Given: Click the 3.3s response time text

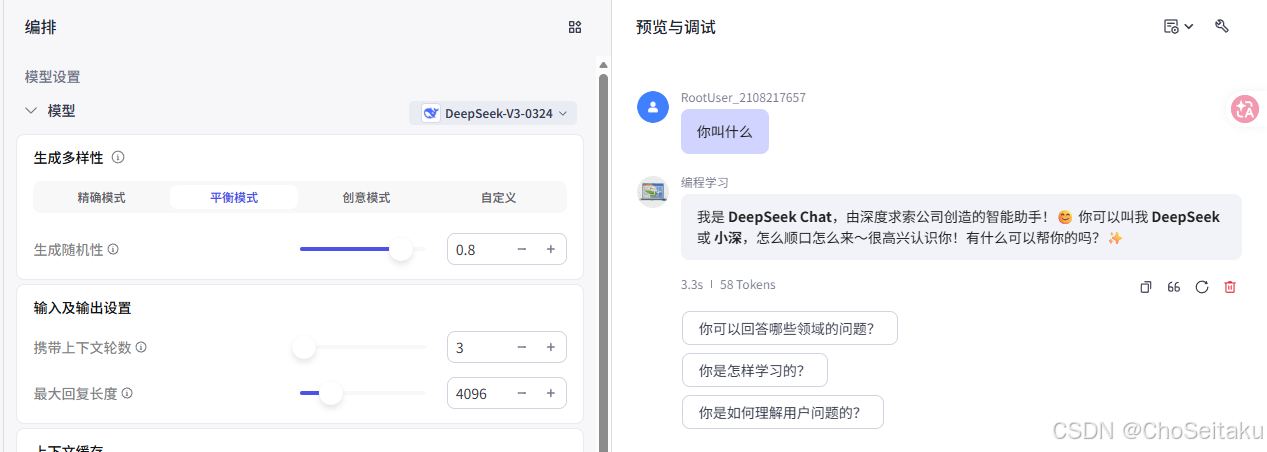Looking at the screenshot, I should pos(692,285).
